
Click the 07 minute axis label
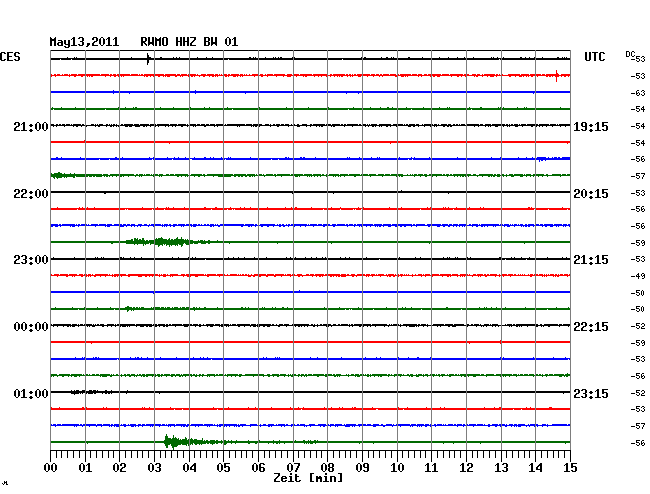pos(293,467)
